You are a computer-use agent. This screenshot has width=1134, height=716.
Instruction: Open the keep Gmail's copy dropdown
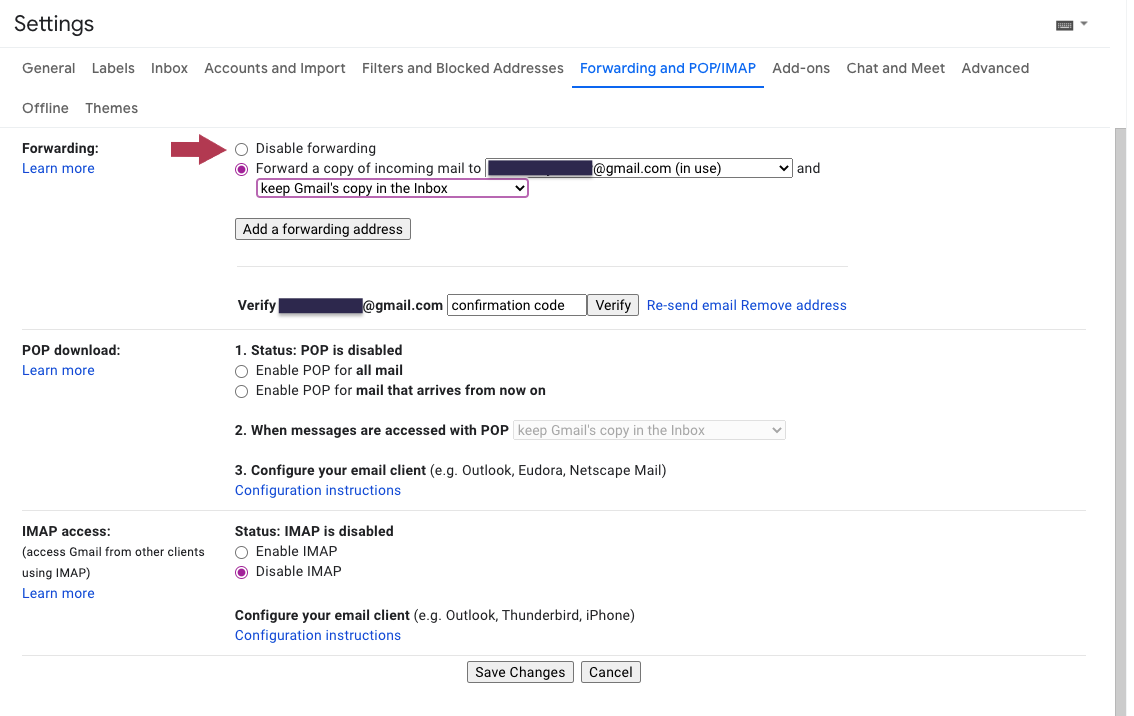coord(391,188)
